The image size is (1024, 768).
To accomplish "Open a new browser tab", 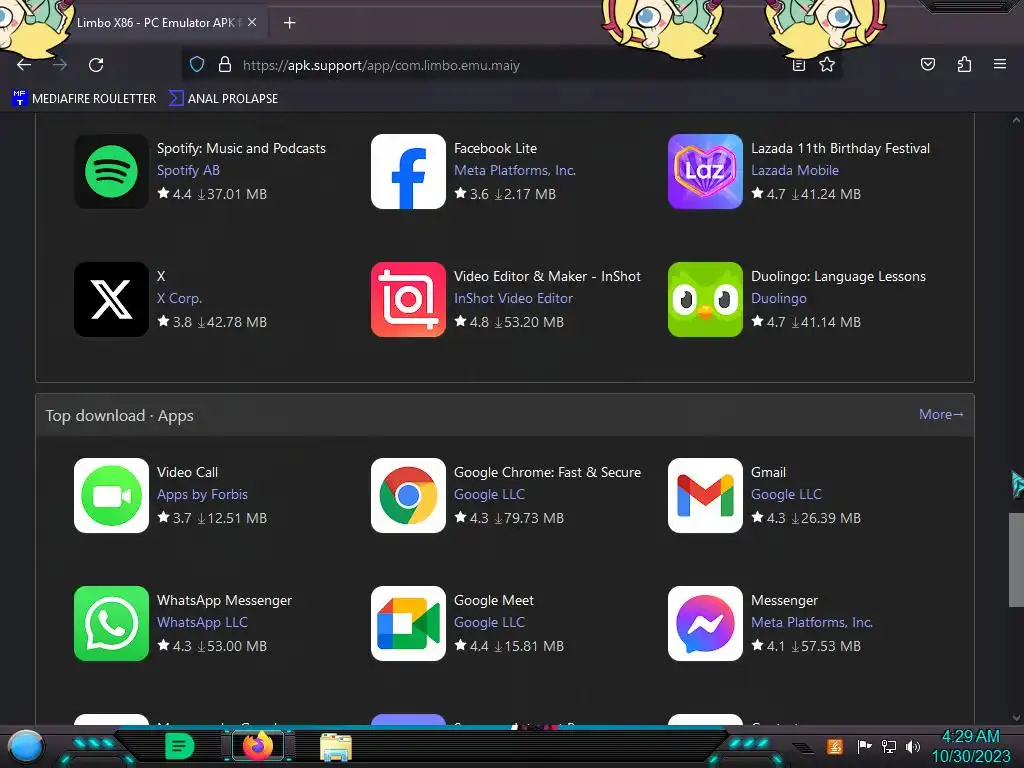I will [289, 23].
